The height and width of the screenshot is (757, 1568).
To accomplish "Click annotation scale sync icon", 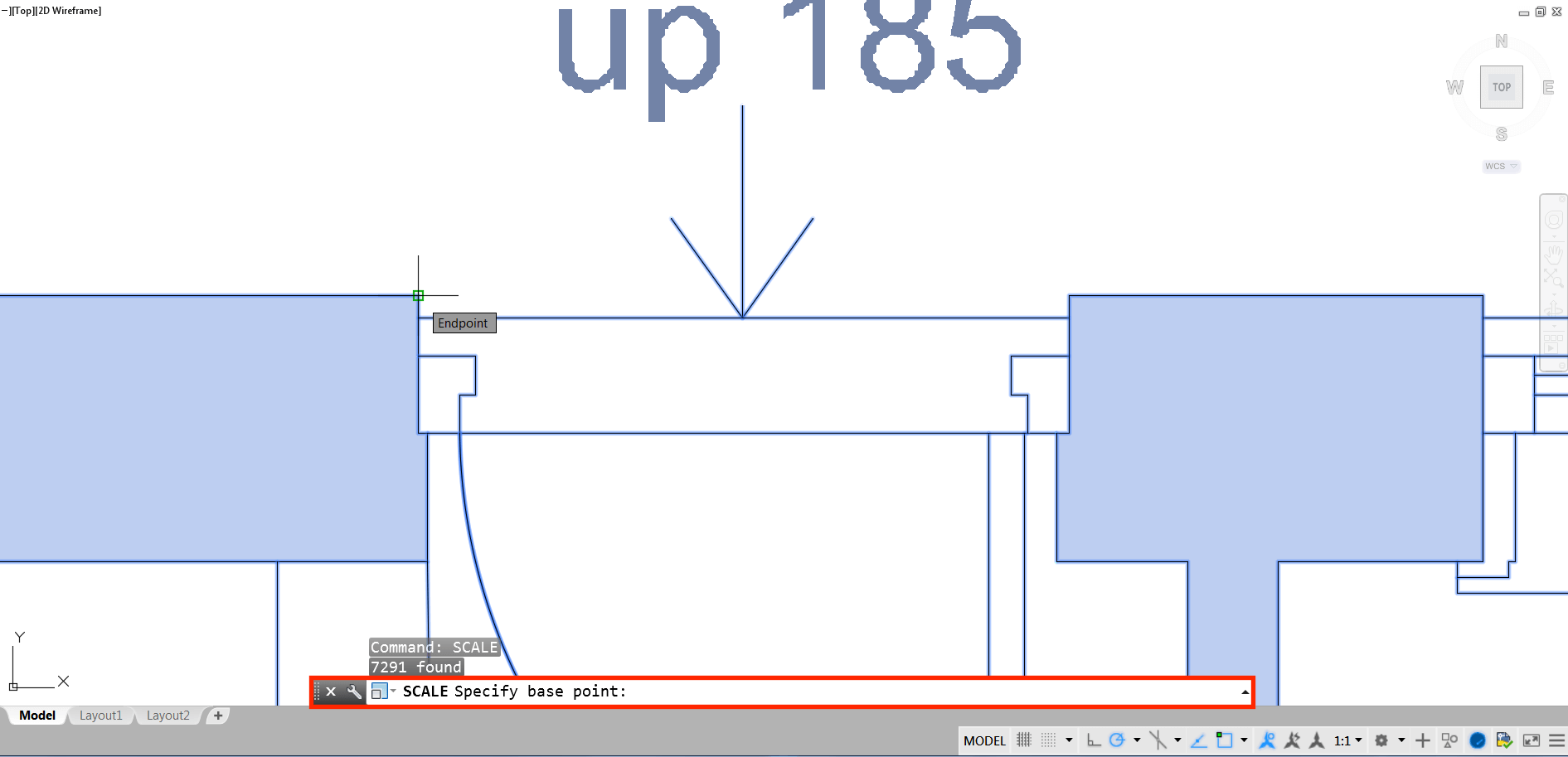I will click(1317, 740).
